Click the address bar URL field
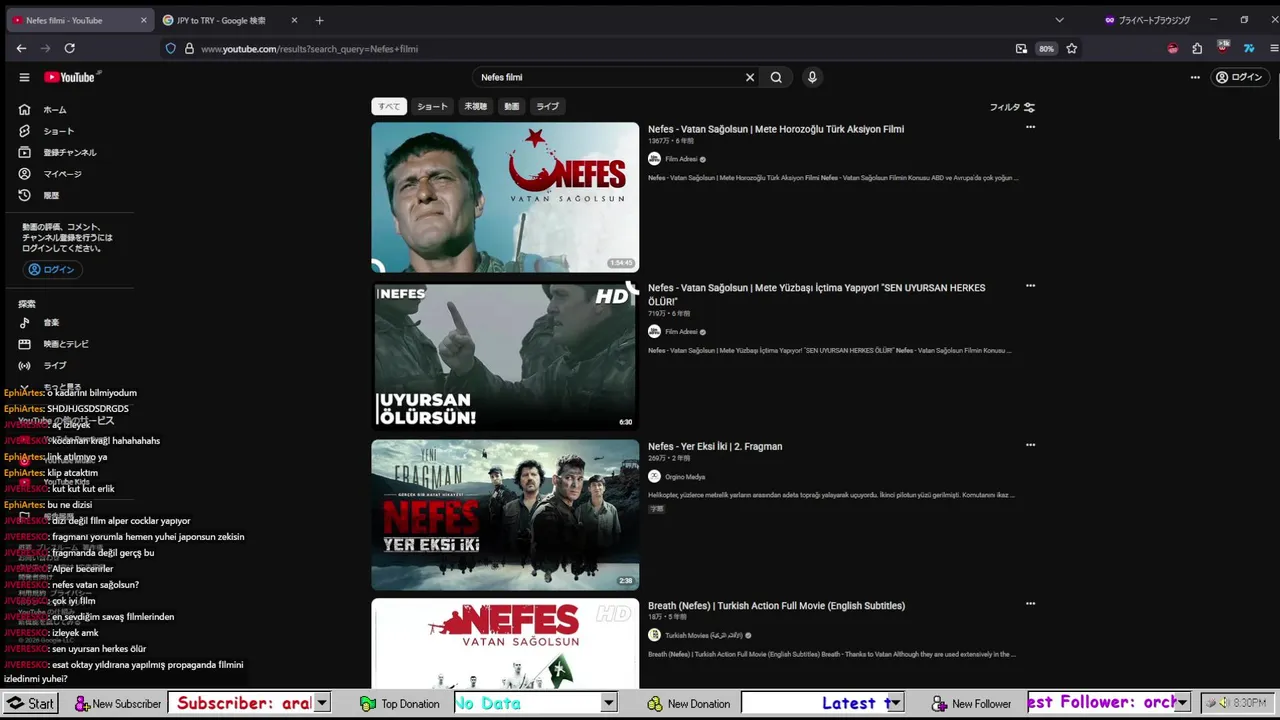This screenshot has width=1280, height=720. (x=600, y=48)
